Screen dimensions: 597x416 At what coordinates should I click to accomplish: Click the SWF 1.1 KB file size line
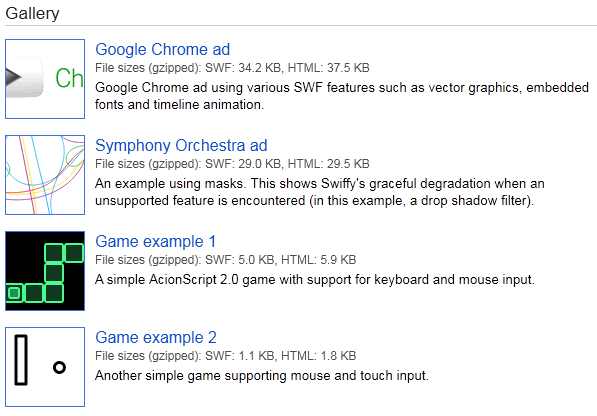pos(225,355)
